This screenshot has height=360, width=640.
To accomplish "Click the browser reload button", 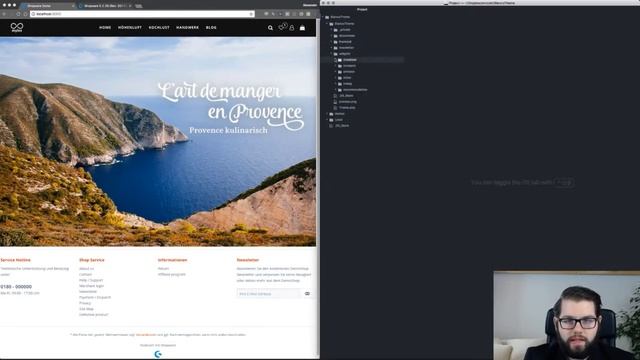I will coord(18,14).
